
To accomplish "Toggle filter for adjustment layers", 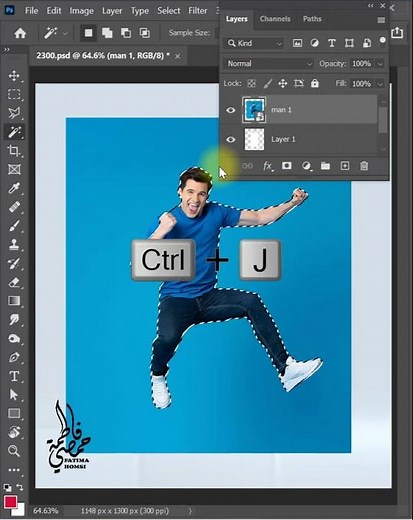I will click(314, 43).
